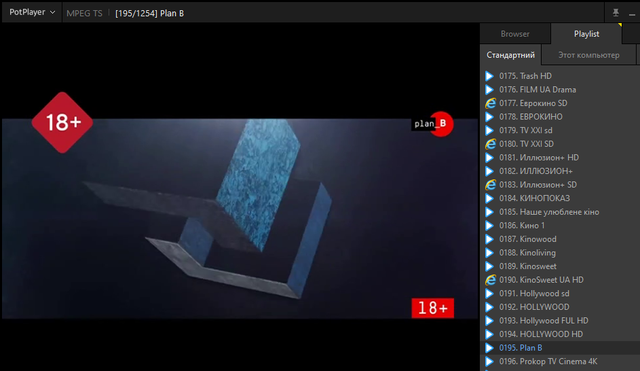Viewport: 640px width, 371px height.
Task: Open the Этот компьютер playlist tab
Action: (589, 55)
